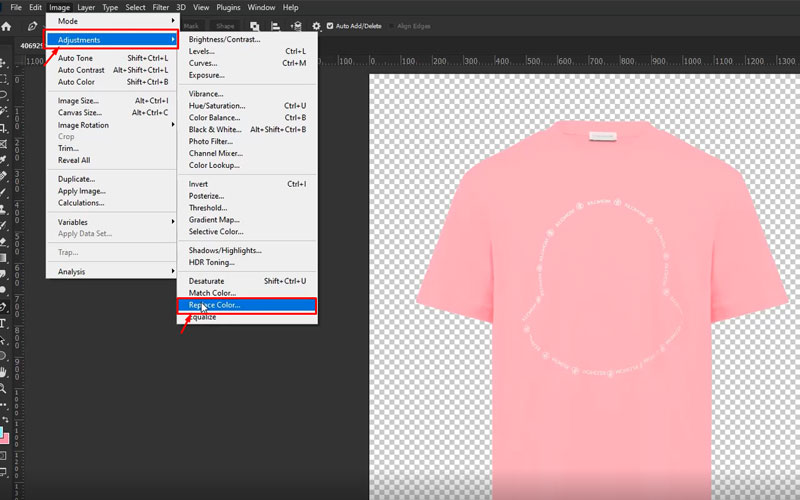
Task: Click the Shape button in options bar
Action: point(225,26)
